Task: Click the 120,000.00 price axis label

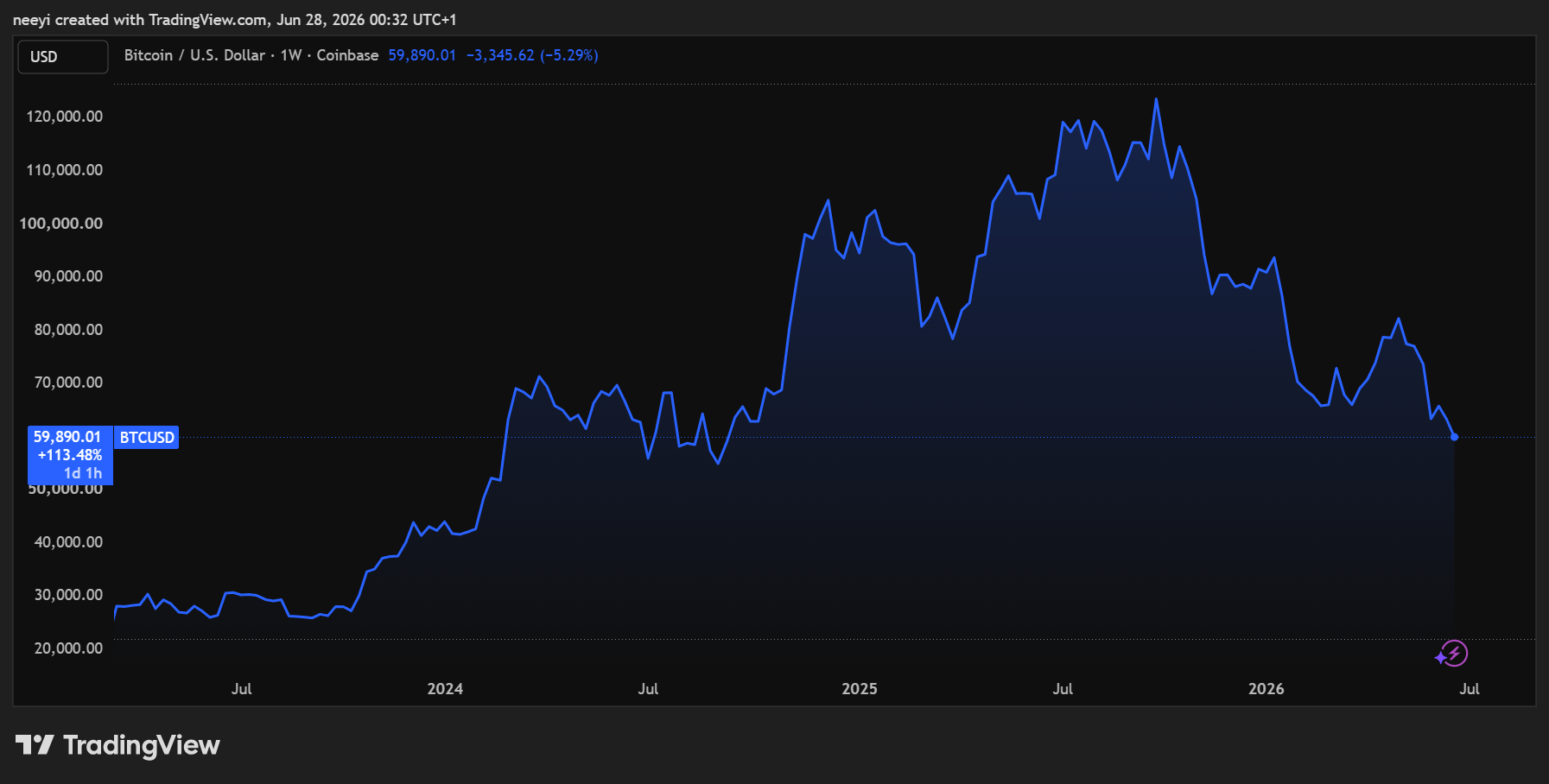Action: click(x=65, y=117)
